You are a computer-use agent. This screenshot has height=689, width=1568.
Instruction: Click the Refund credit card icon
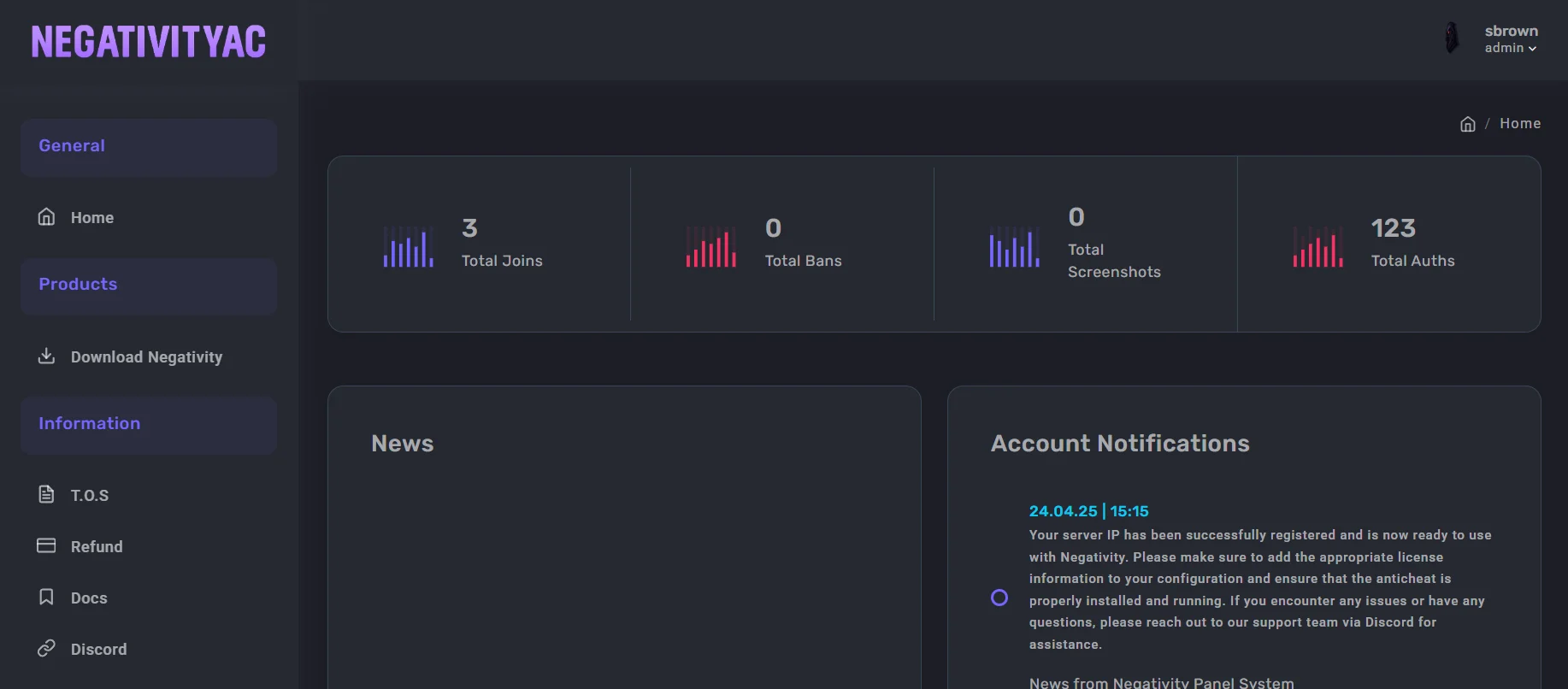coord(47,545)
